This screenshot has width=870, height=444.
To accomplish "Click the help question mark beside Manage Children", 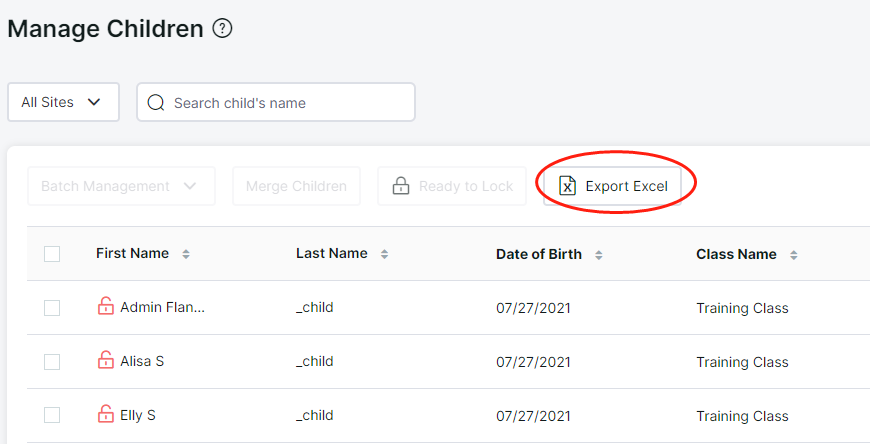I will pos(222,28).
